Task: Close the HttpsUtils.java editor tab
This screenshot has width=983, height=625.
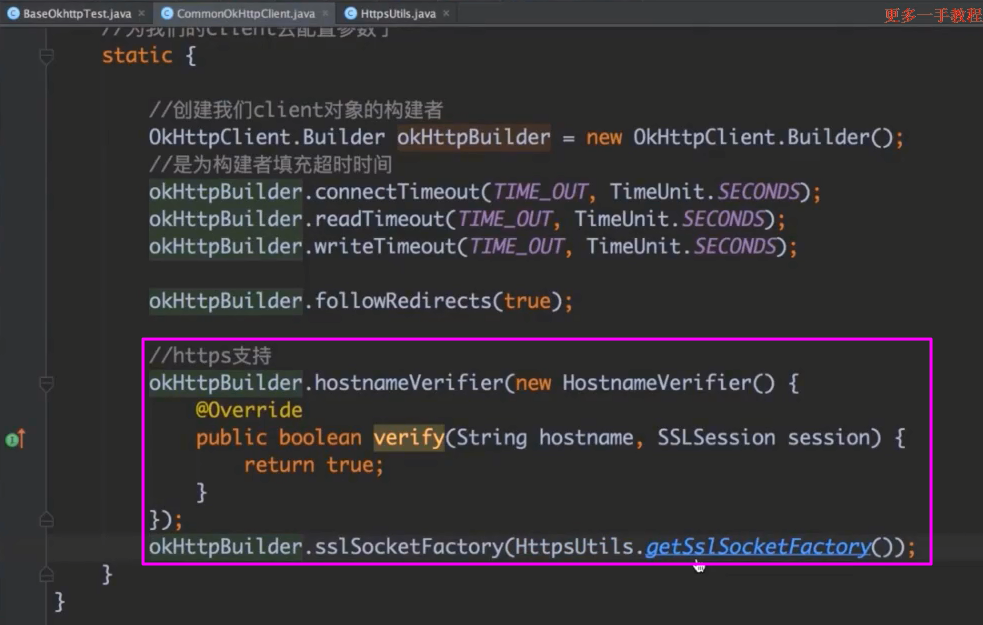Action: [x=445, y=14]
